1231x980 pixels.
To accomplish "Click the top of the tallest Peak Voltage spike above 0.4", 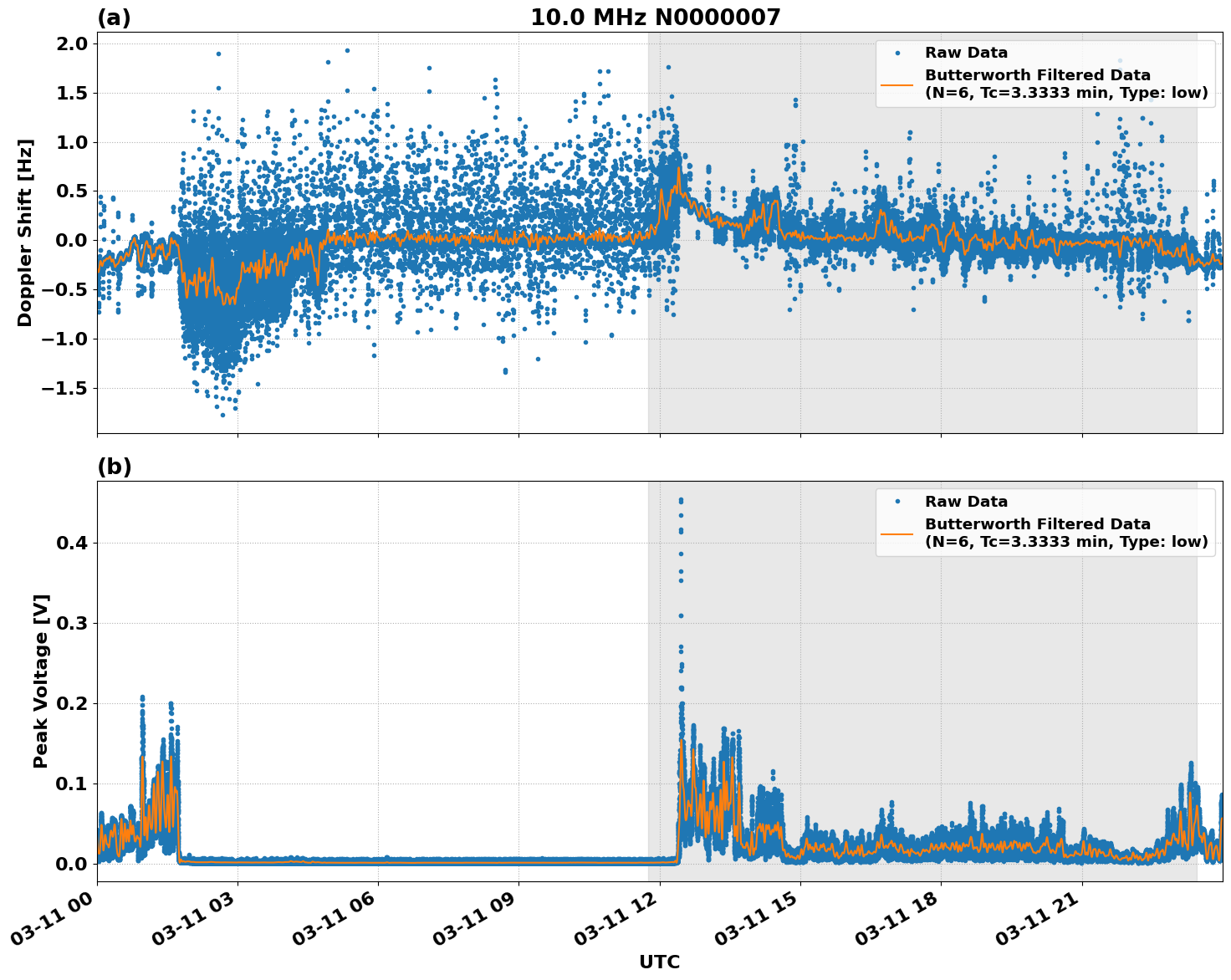I will [x=681, y=500].
